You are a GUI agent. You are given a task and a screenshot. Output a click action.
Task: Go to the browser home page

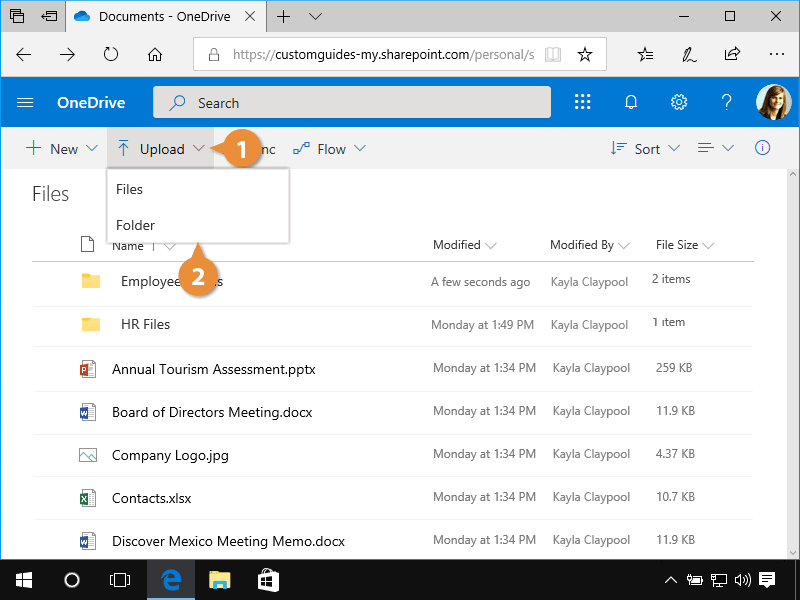(x=155, y=54)
